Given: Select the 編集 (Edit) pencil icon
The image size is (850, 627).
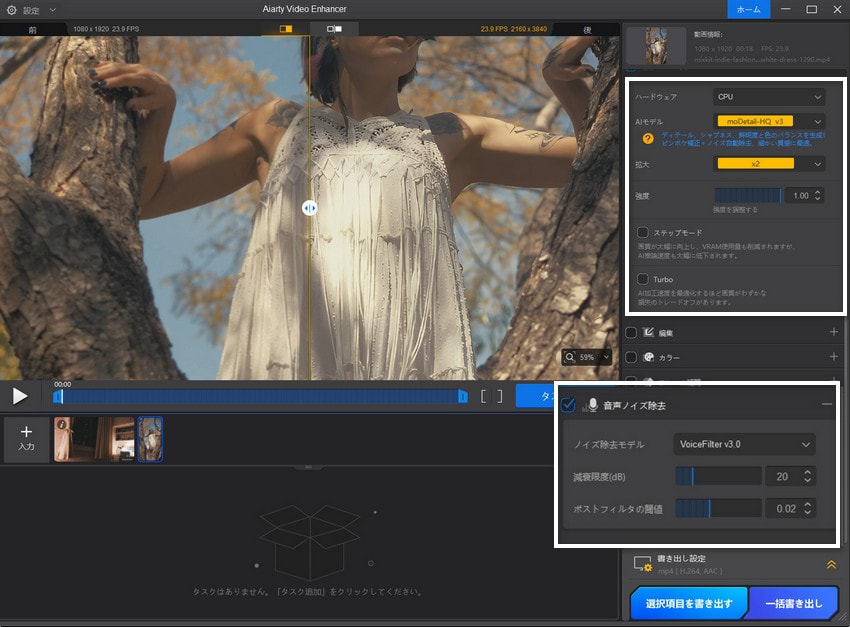Looking at the screenshot, I should pos(646,332).
